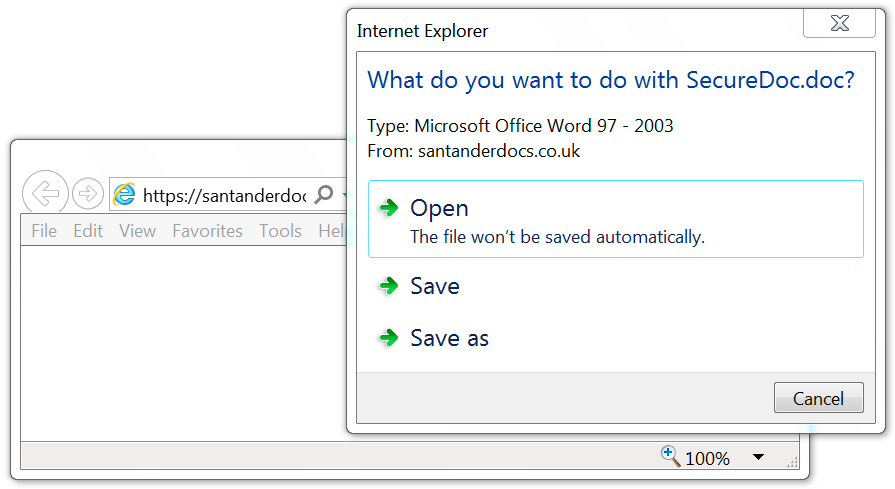Choose Save for the download

616,286
